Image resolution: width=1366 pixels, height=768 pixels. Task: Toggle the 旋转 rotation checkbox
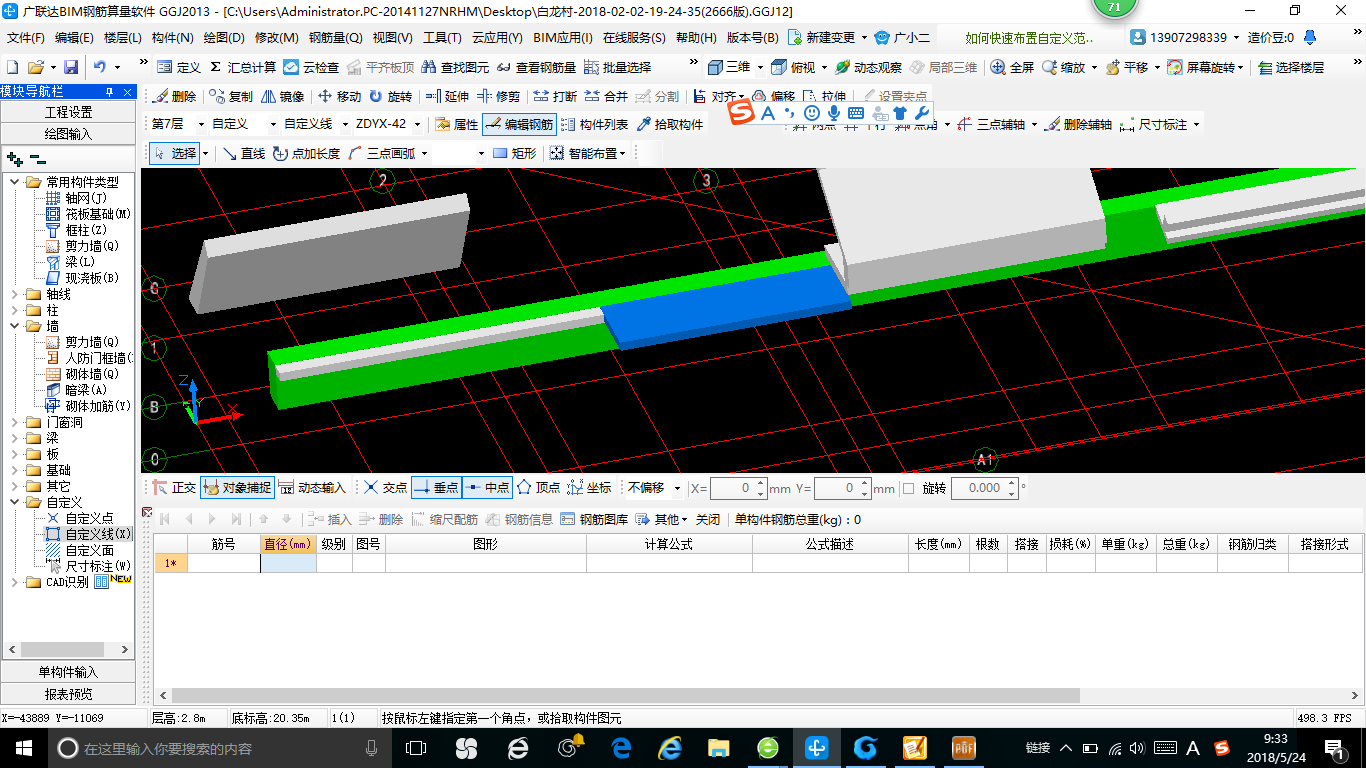pyautogui.click(x=908, y=488)
